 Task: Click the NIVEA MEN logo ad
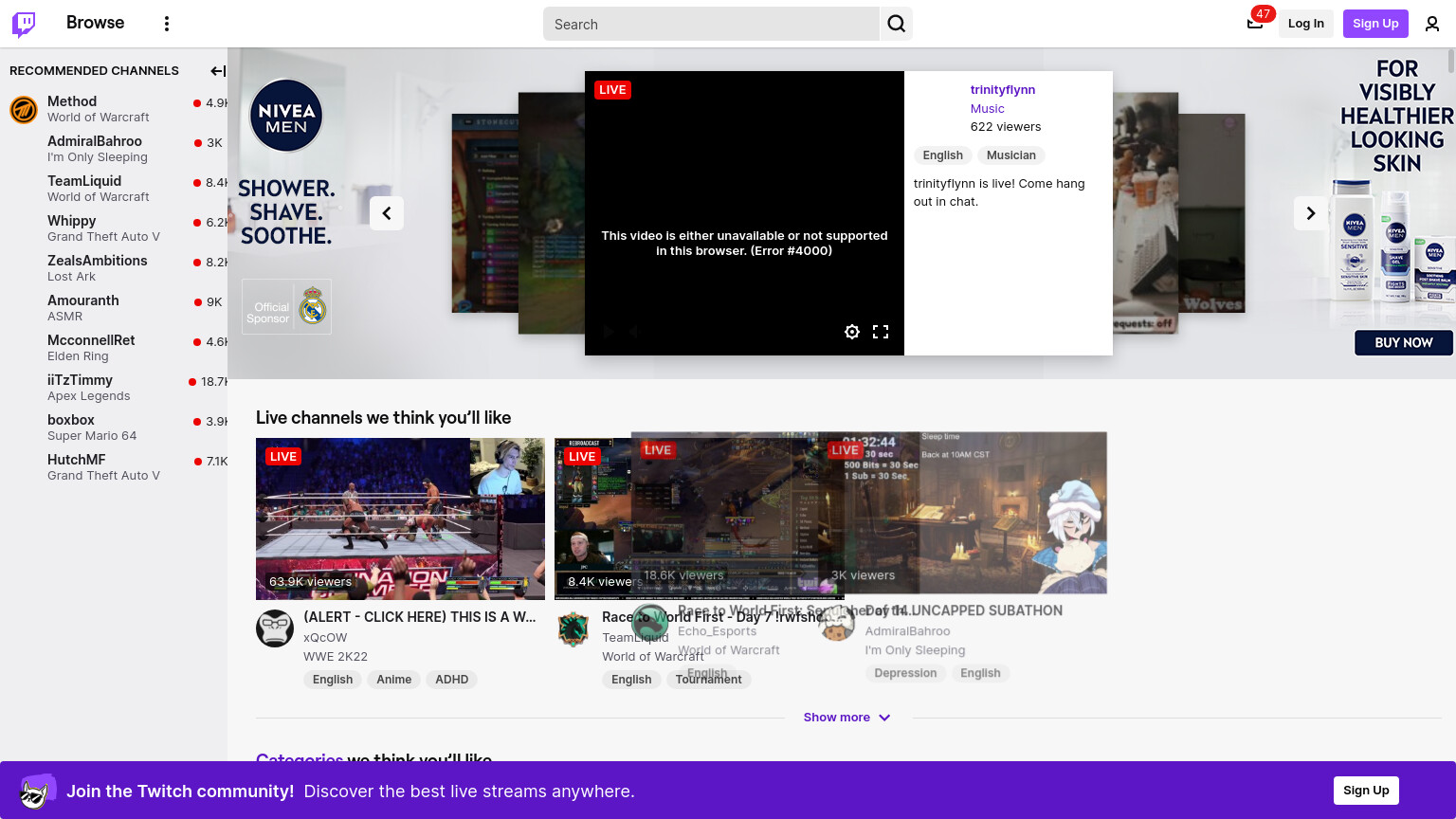click(x=286, y=115)
